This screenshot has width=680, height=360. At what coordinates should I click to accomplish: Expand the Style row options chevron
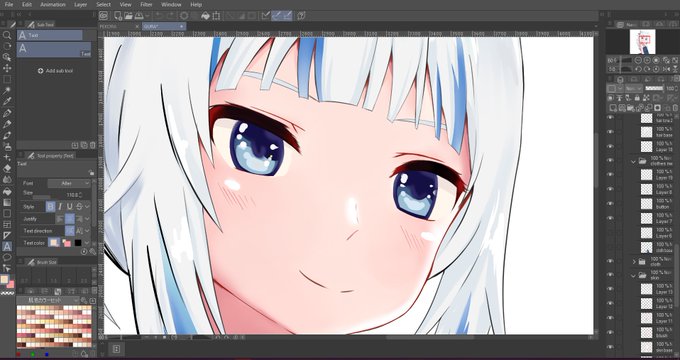[x=88, y=206]
